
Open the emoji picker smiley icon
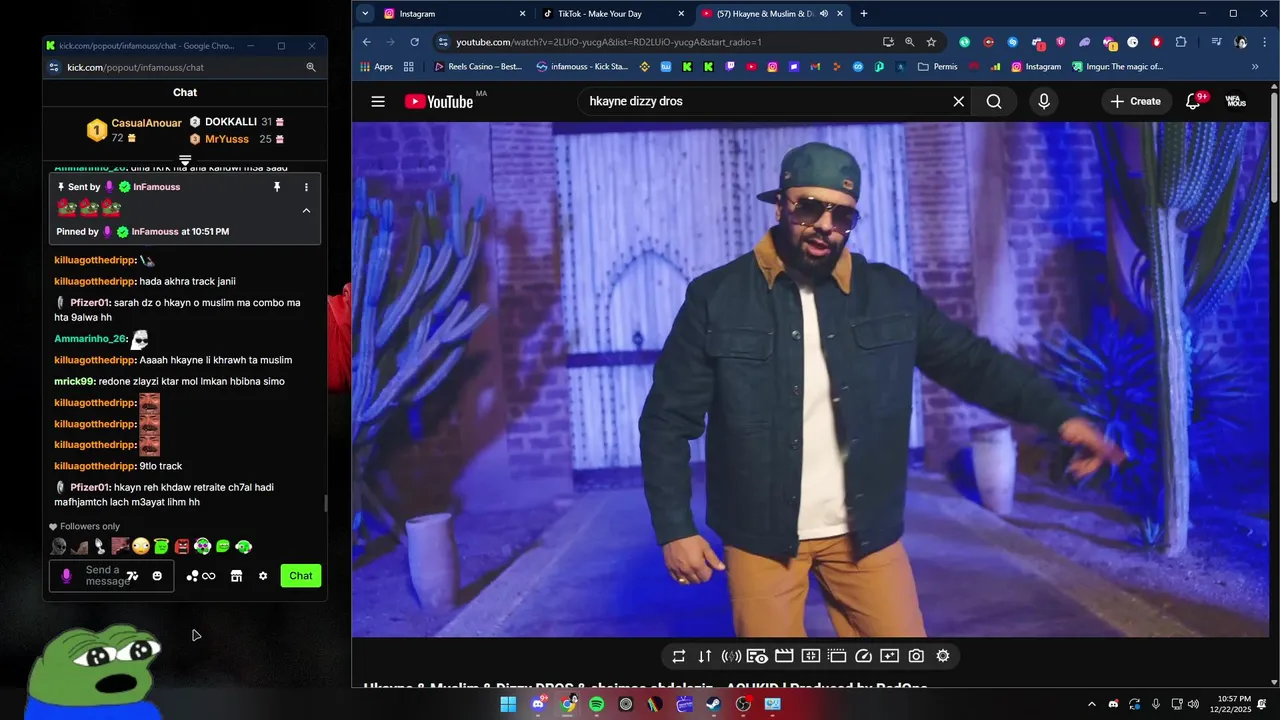pos(157,576)
